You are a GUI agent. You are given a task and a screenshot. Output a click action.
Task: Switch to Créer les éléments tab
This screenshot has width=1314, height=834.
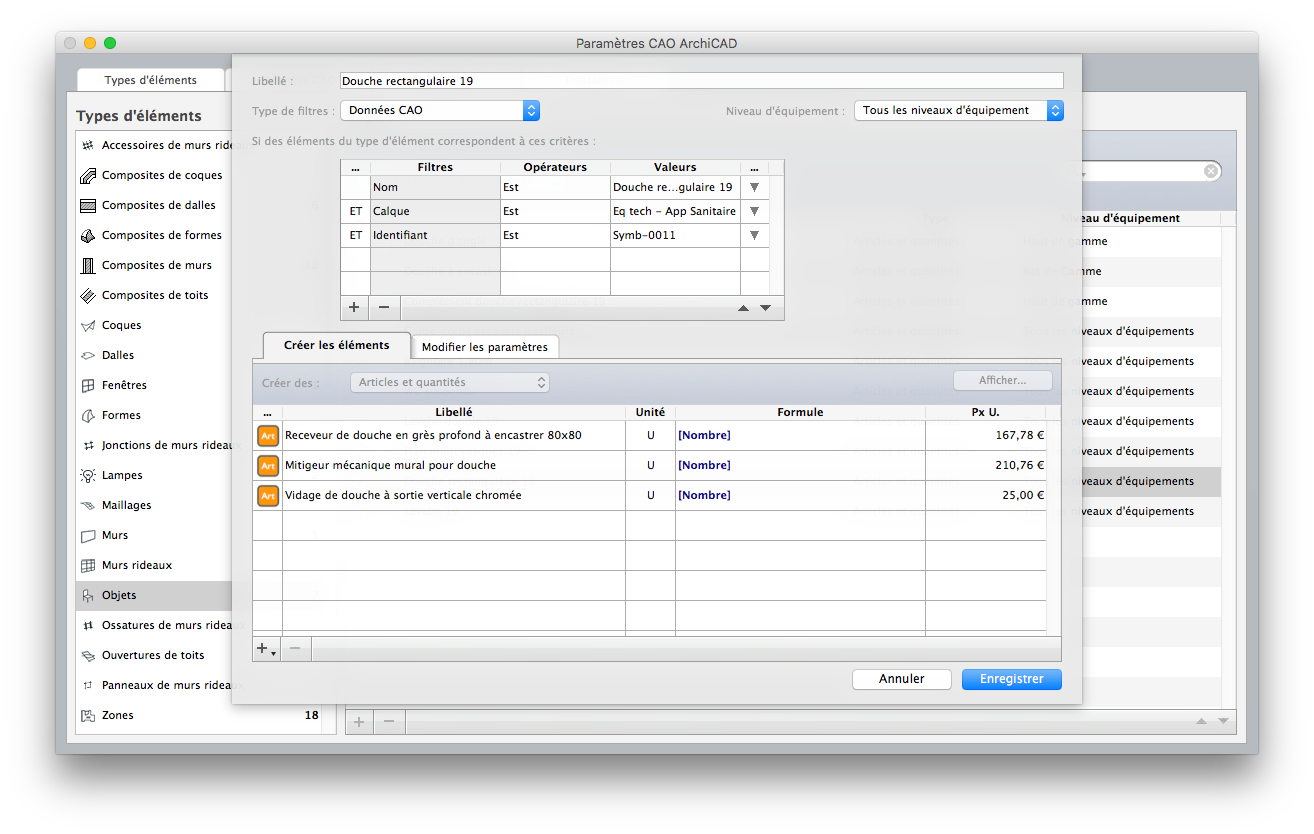click(336, 346)
